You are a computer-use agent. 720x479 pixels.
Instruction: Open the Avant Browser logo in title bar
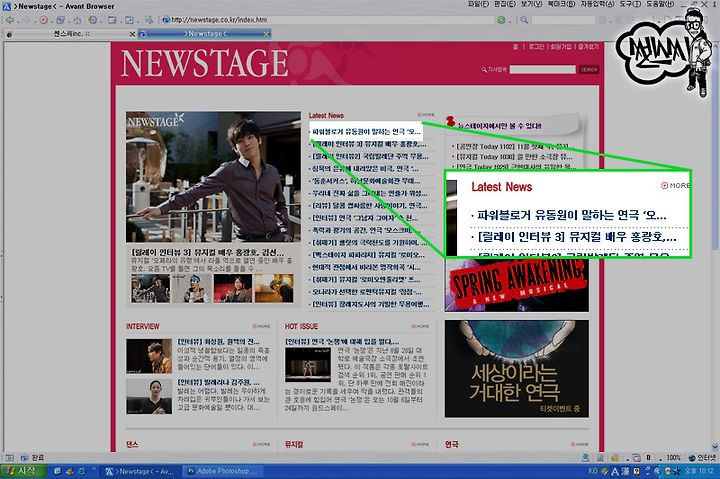[x=6, y=6]
